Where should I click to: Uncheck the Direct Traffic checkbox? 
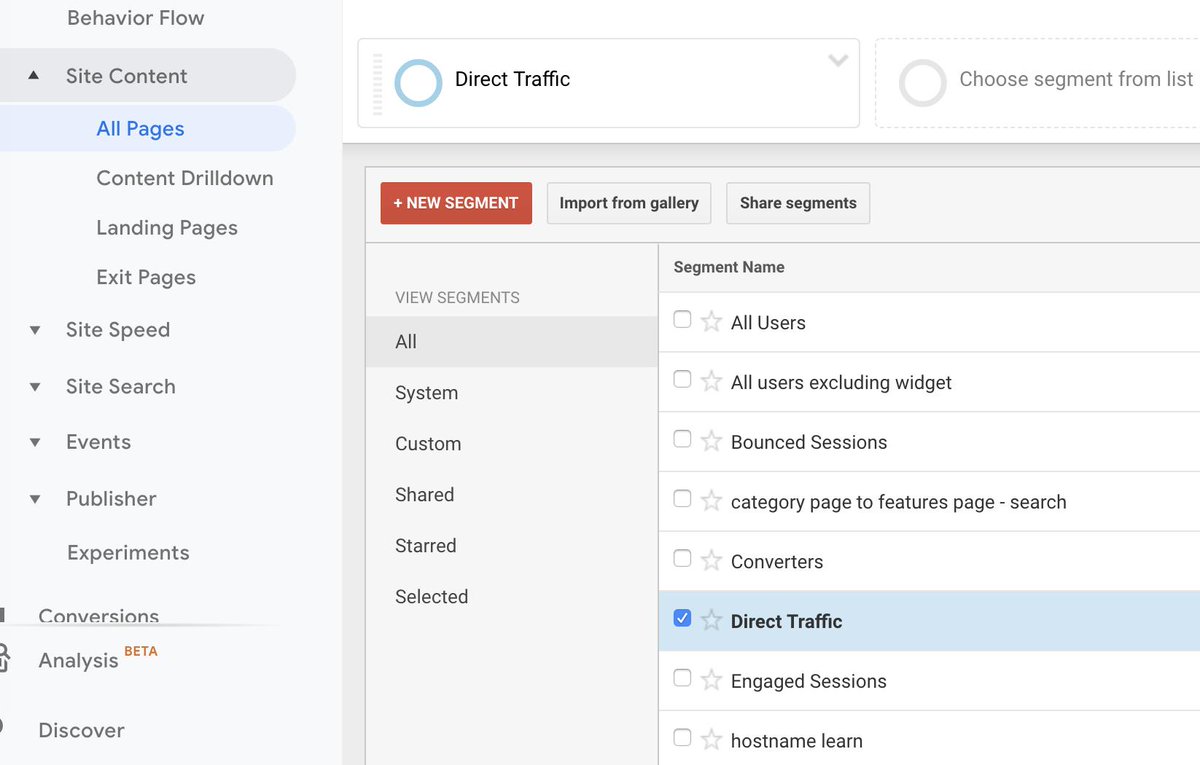coord(682,618)
